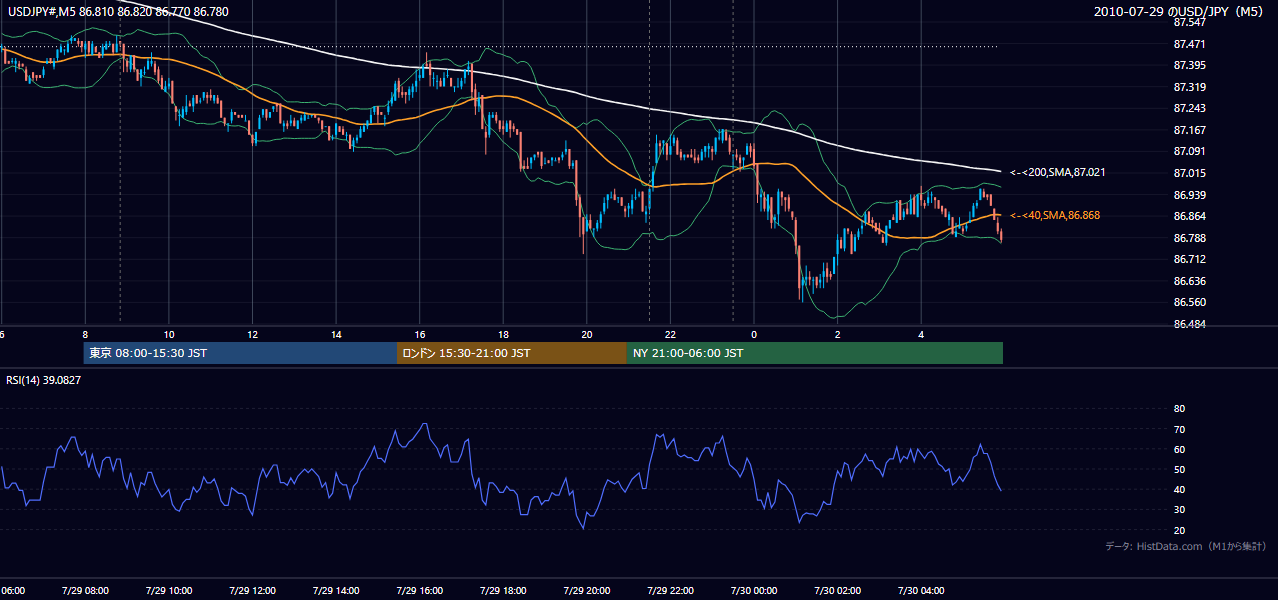Click the 7/29 22:00 time axis label
1278x600 pixels.
pos(670,590)
